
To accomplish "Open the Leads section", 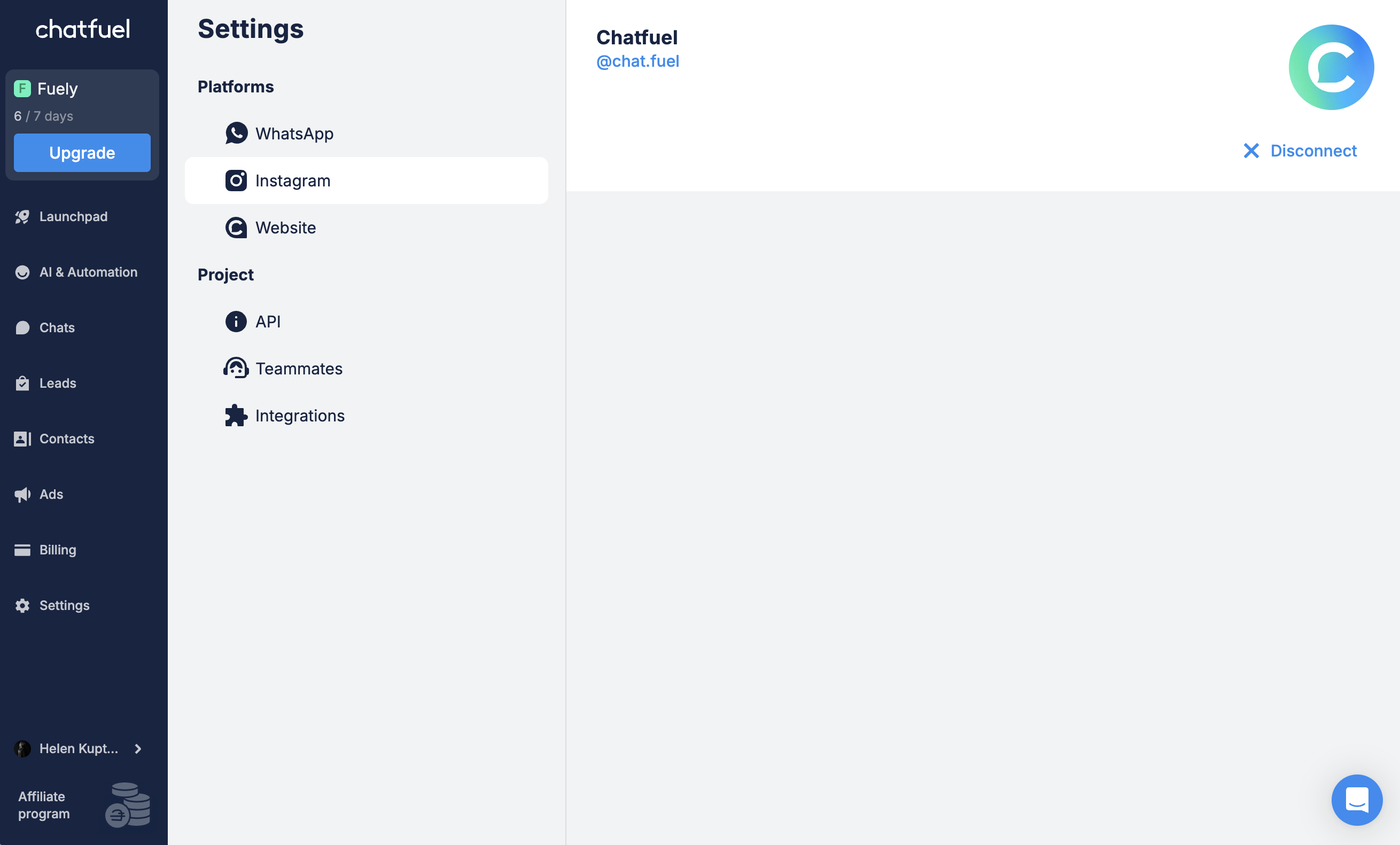I will click(x=57, y=384).
